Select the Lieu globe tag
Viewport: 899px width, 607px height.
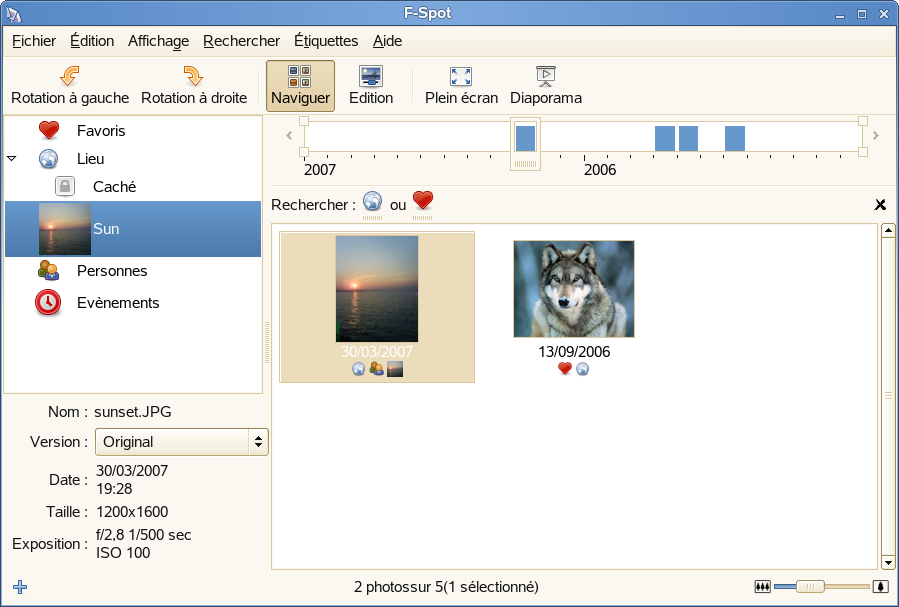pos(48,159)
